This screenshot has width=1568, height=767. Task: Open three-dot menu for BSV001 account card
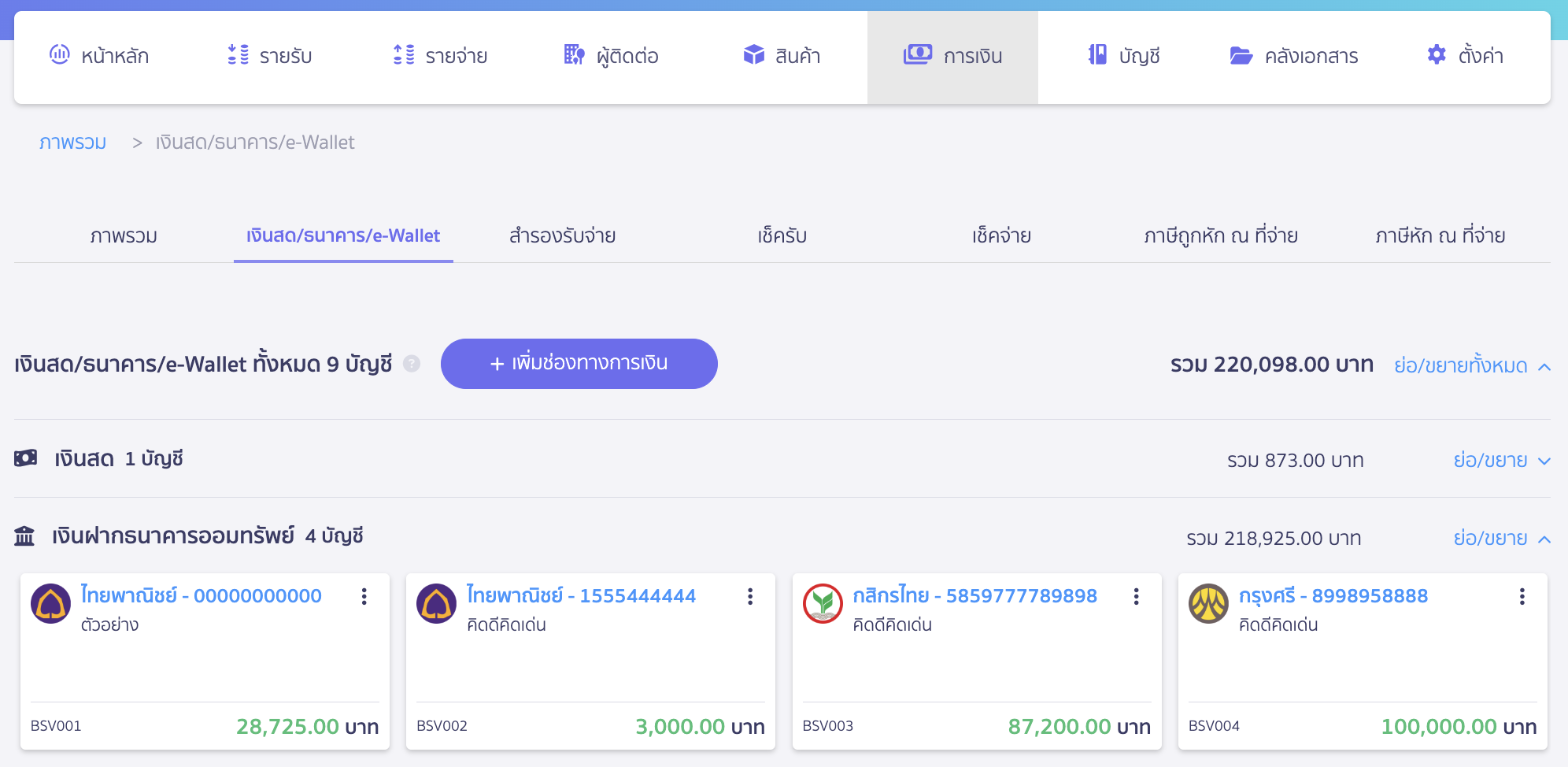click(364, 597)
